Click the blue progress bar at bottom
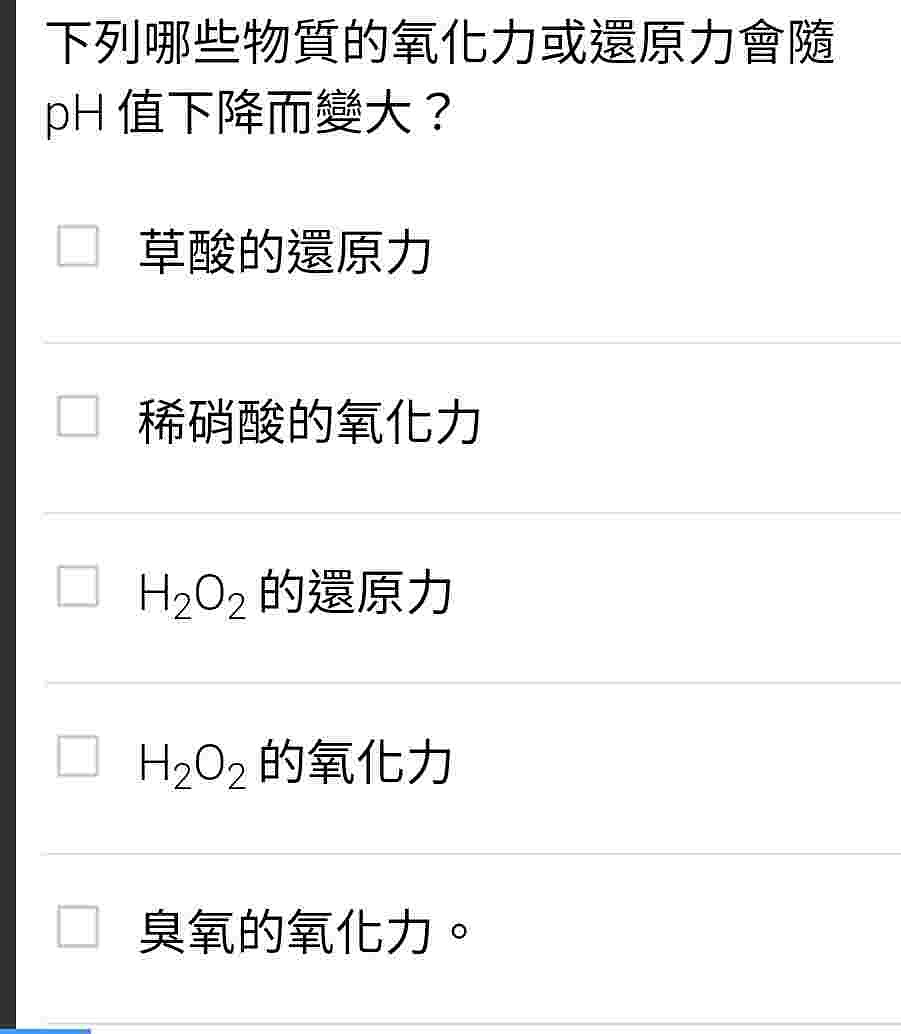Viewport: 901px width, 1034px height. coord(45,1031)
